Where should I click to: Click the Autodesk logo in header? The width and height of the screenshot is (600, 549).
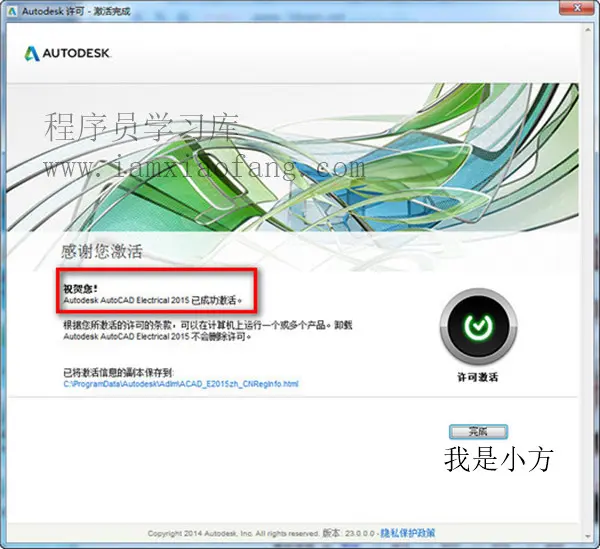coord(68,53)
